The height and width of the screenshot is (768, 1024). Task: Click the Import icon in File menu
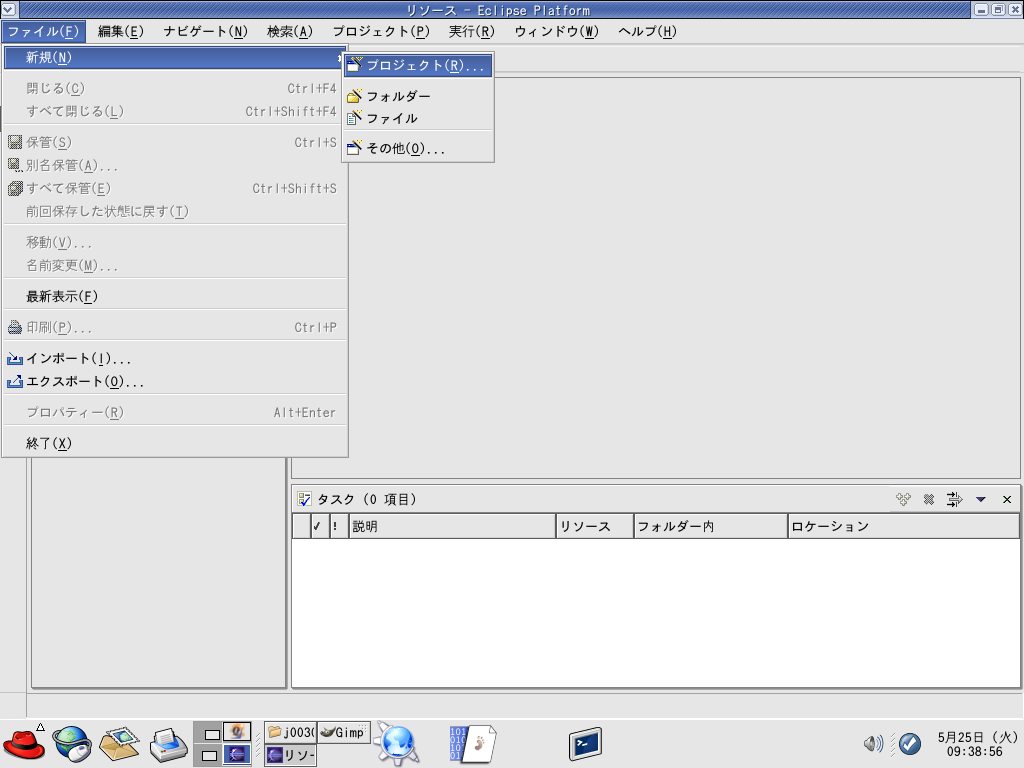(15, 359)
